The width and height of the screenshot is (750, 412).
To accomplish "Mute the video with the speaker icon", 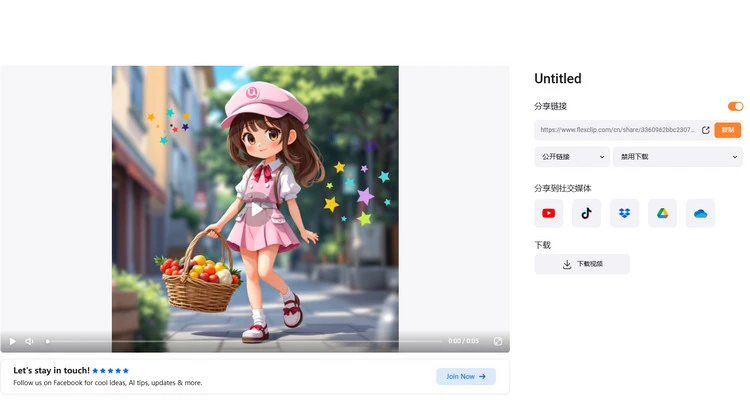I will coord(30,341).
